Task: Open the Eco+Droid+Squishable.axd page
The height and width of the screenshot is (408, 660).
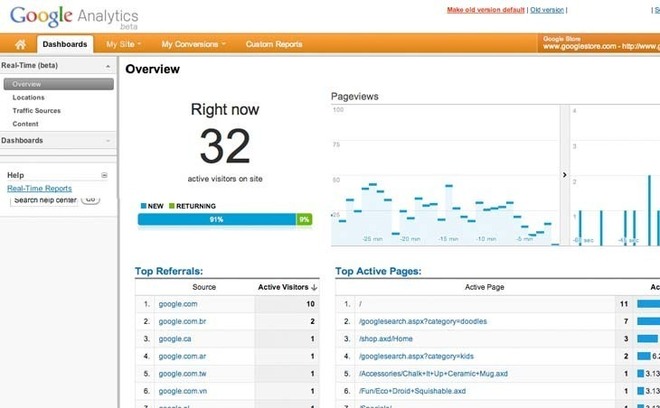Action: point(412,391)
